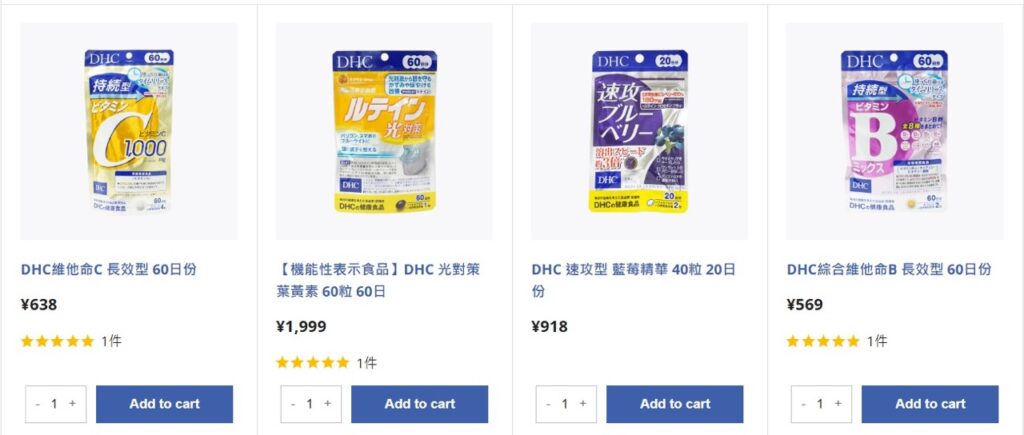
Task: Increase quantity for 速攻型藍莓精華 product
Action: pyautogui.click(x=583, y=404)
